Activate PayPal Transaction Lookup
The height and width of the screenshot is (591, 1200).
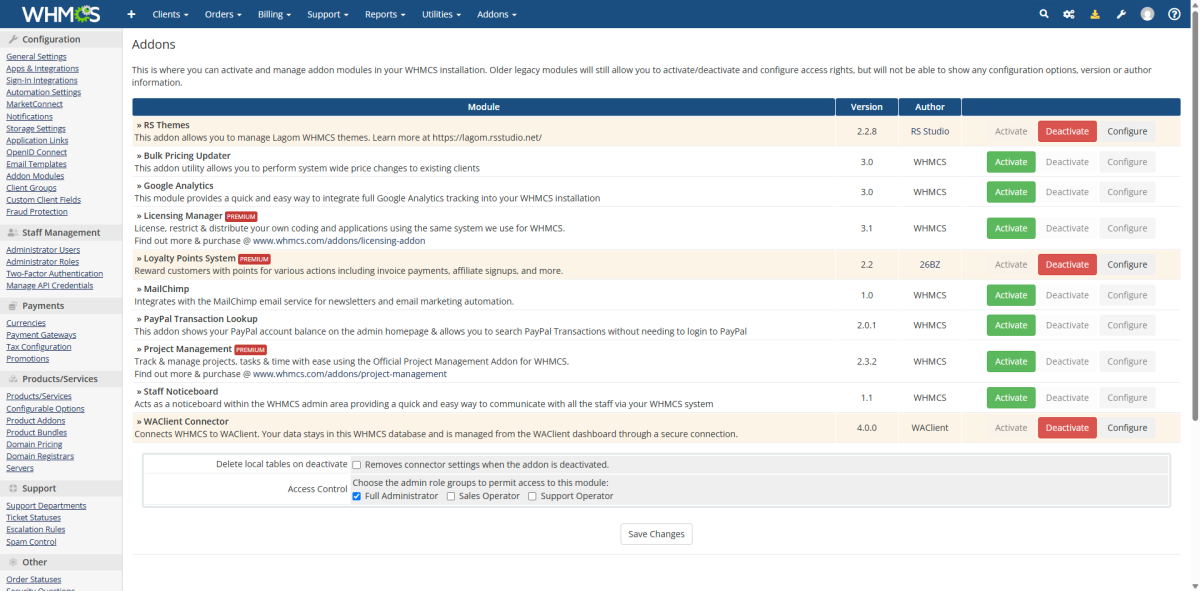[x=1011, y=325]
